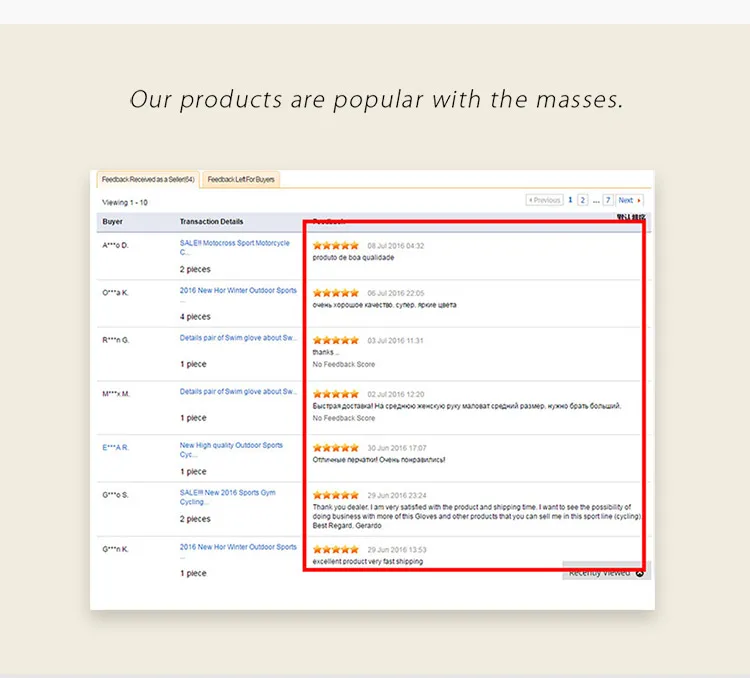
Task: Click the Next page arrow icon
Action: pyautogui.click(x=639, y=200)
